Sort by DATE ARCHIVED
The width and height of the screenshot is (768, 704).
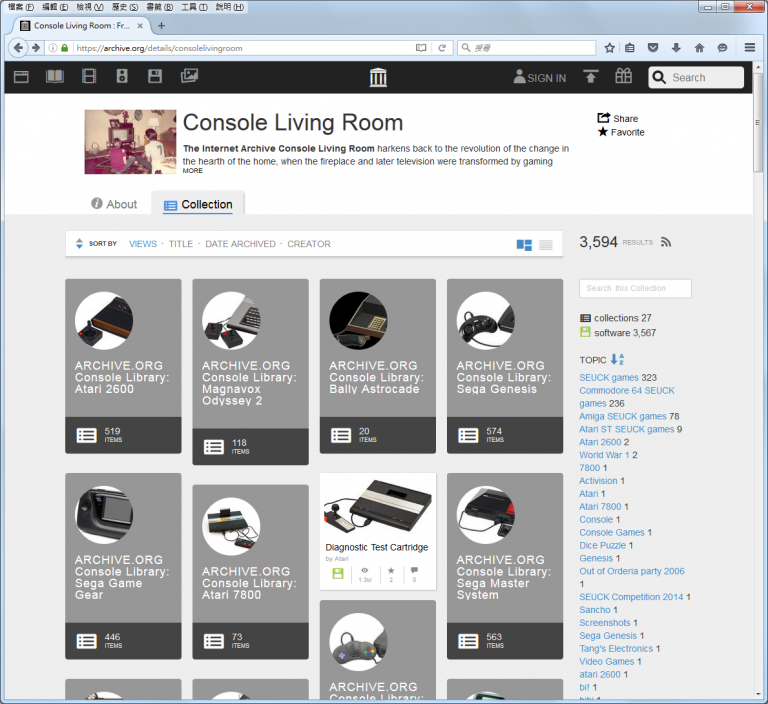point(240,243)
